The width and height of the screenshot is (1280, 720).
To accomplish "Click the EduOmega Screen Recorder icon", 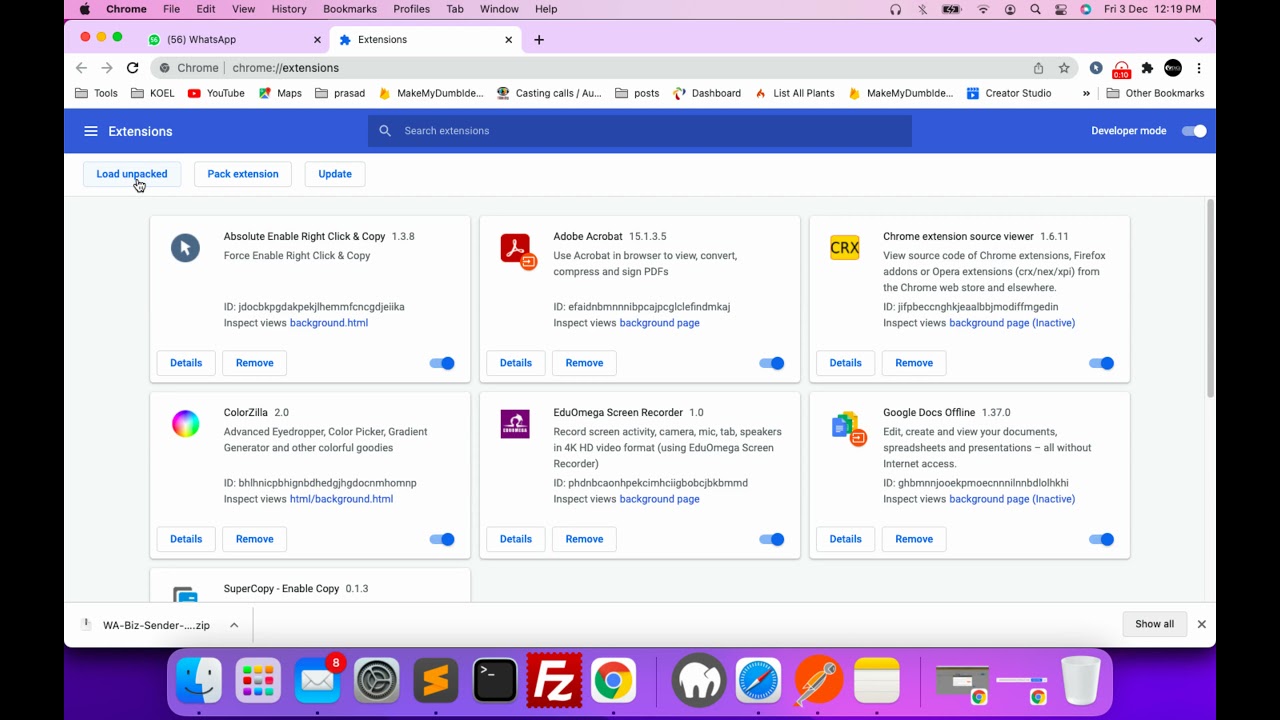I will pos(515,424).
